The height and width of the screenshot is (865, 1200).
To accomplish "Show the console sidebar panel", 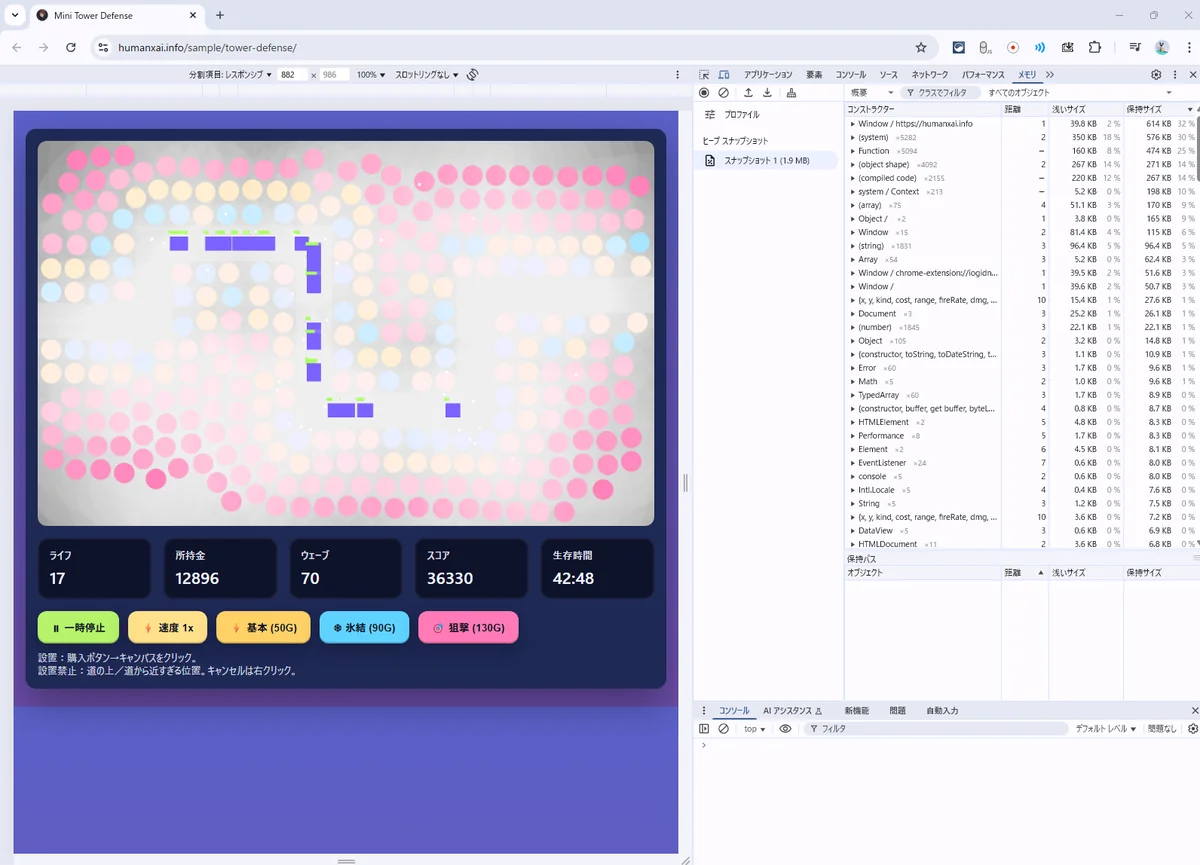I will click(704, 729).
